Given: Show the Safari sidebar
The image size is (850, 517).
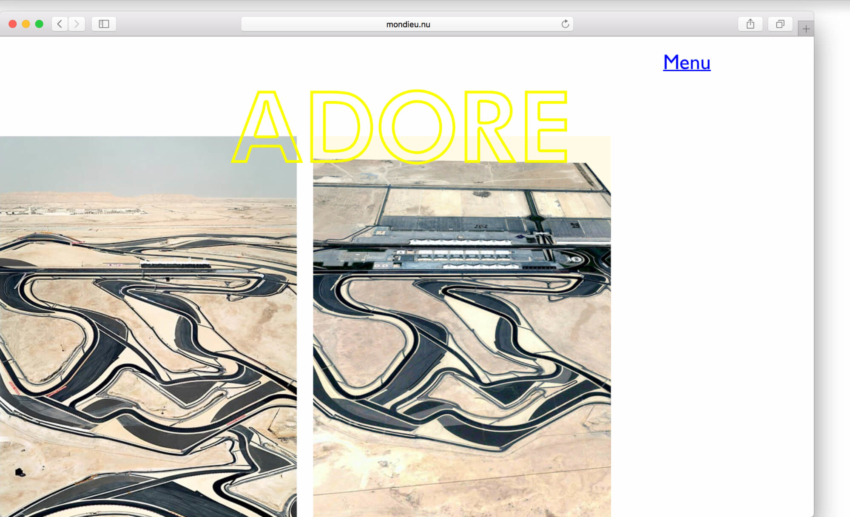Looking at the screenshot, I should pyautogui.click(x=104, y=24).
